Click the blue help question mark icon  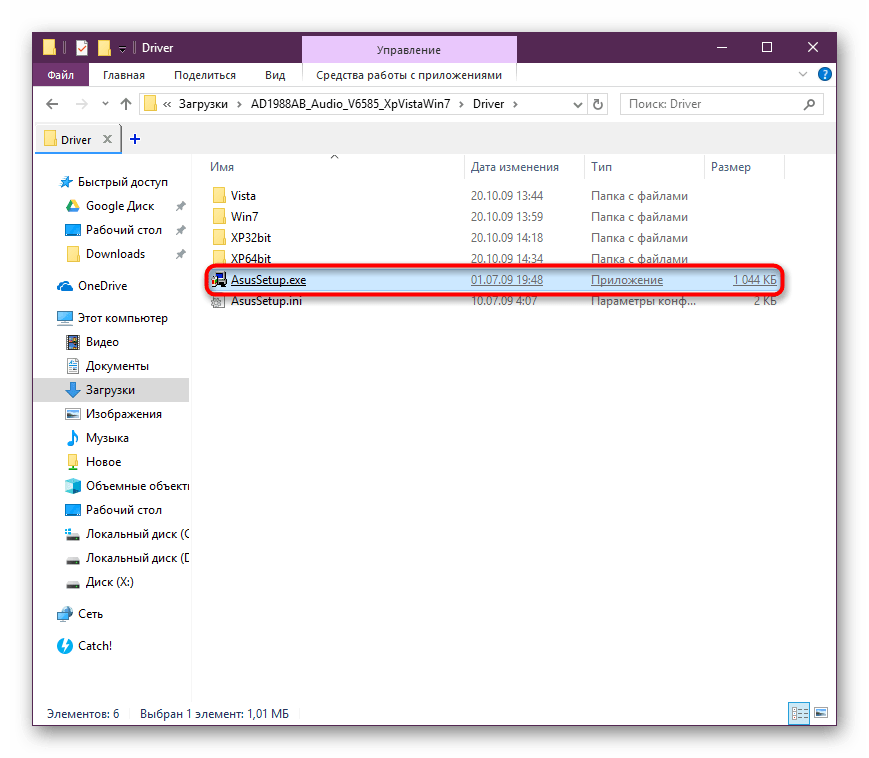[x=824, y=75]
